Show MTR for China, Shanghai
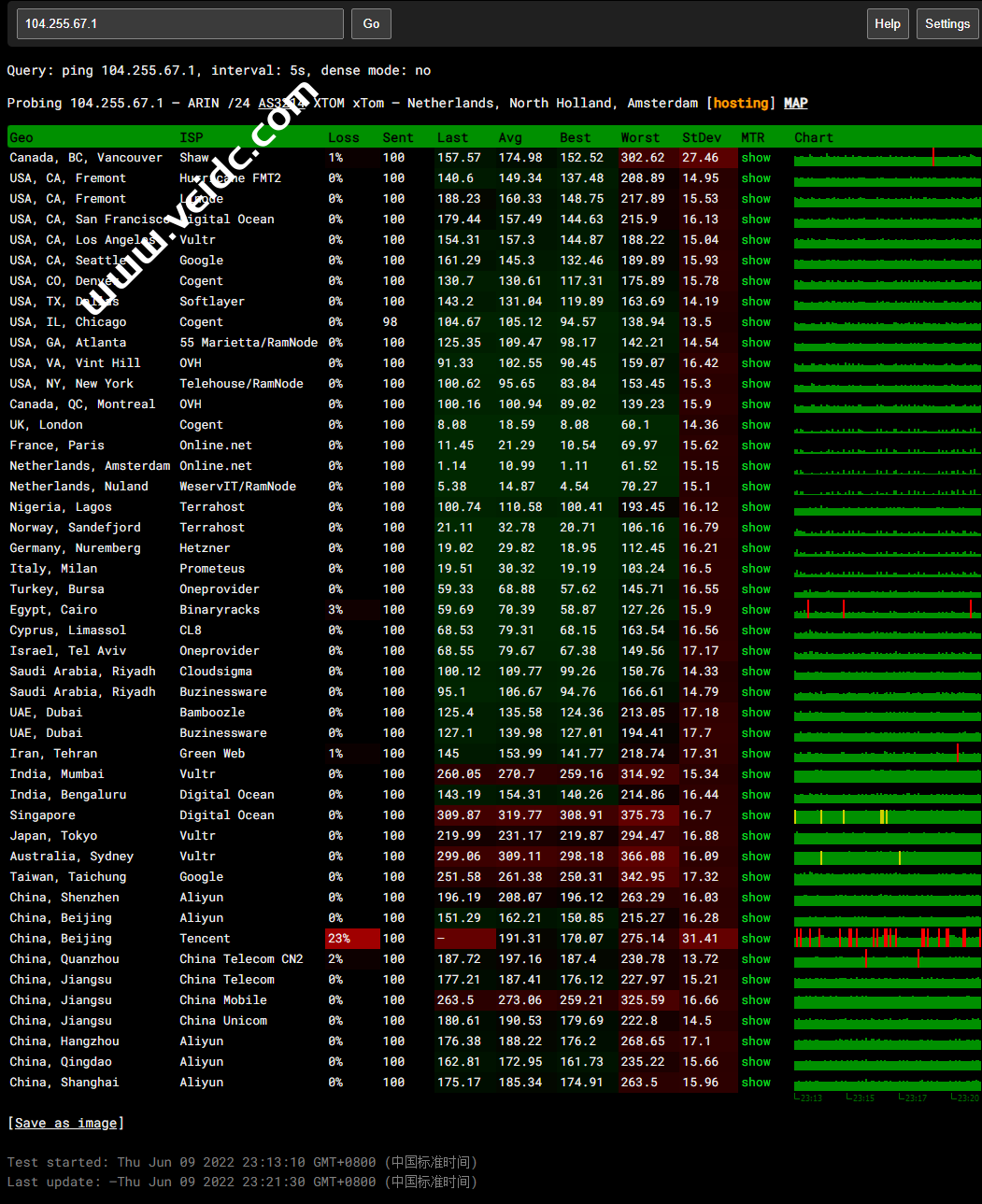This screenshot has height=1204, width=982. [756, 1083]
